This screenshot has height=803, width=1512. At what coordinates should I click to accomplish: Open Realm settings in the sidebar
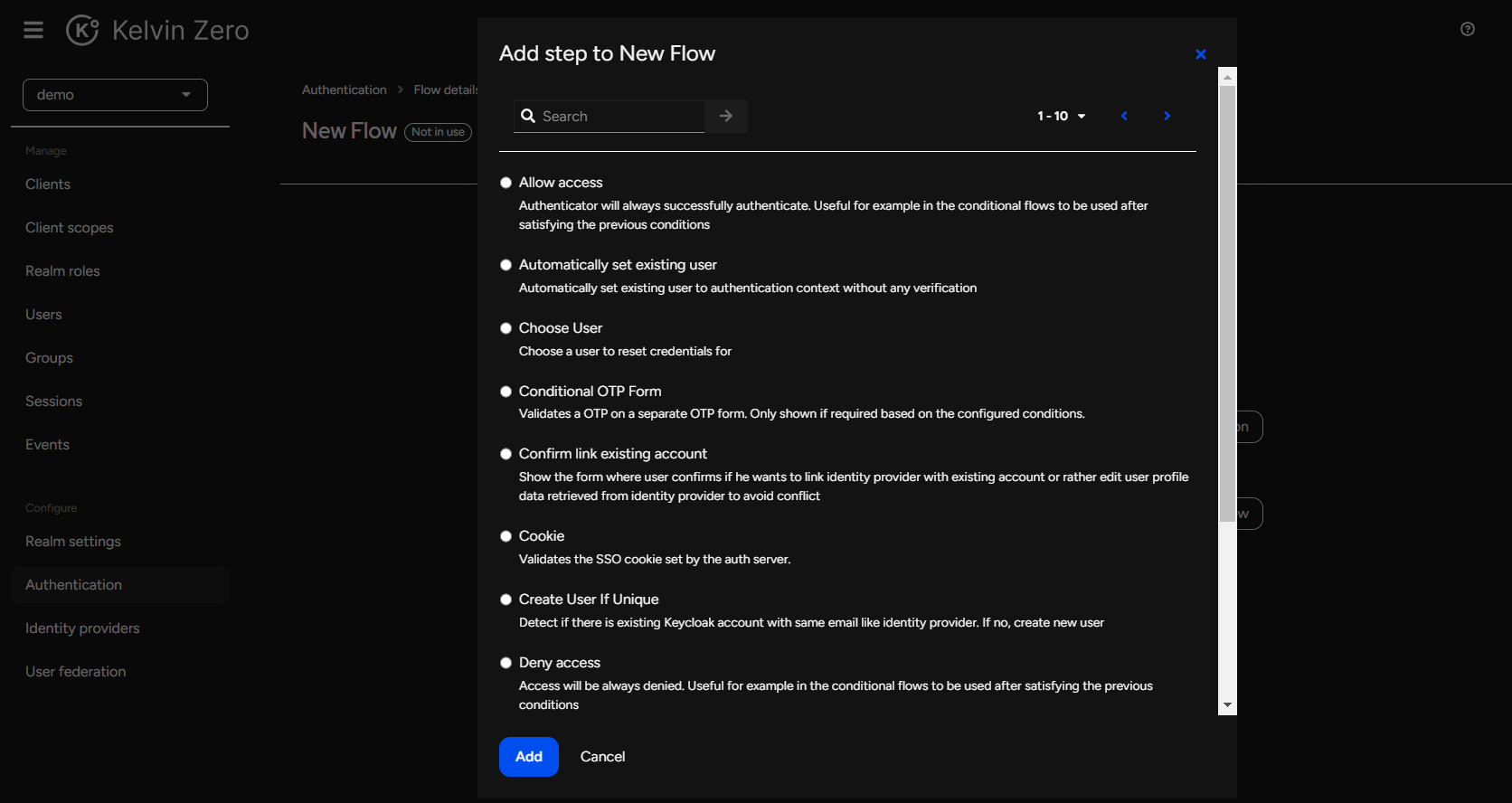(73, 542)
